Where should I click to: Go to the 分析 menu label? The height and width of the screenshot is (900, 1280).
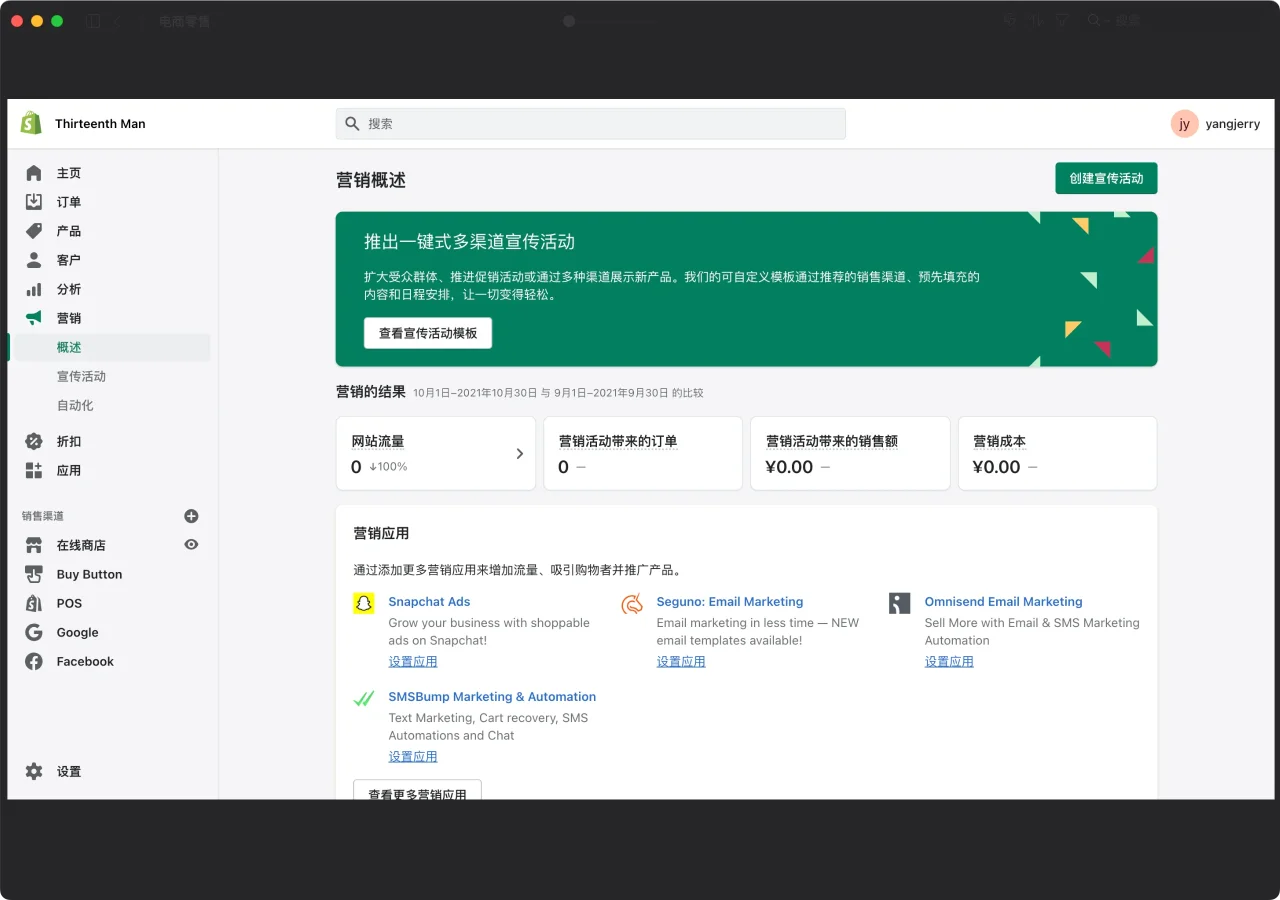click(69, 289)
